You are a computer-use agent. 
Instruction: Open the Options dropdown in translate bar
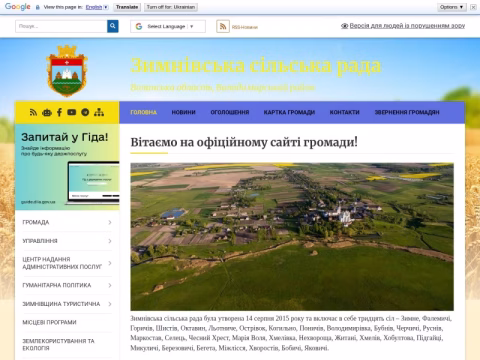(452, 7)
